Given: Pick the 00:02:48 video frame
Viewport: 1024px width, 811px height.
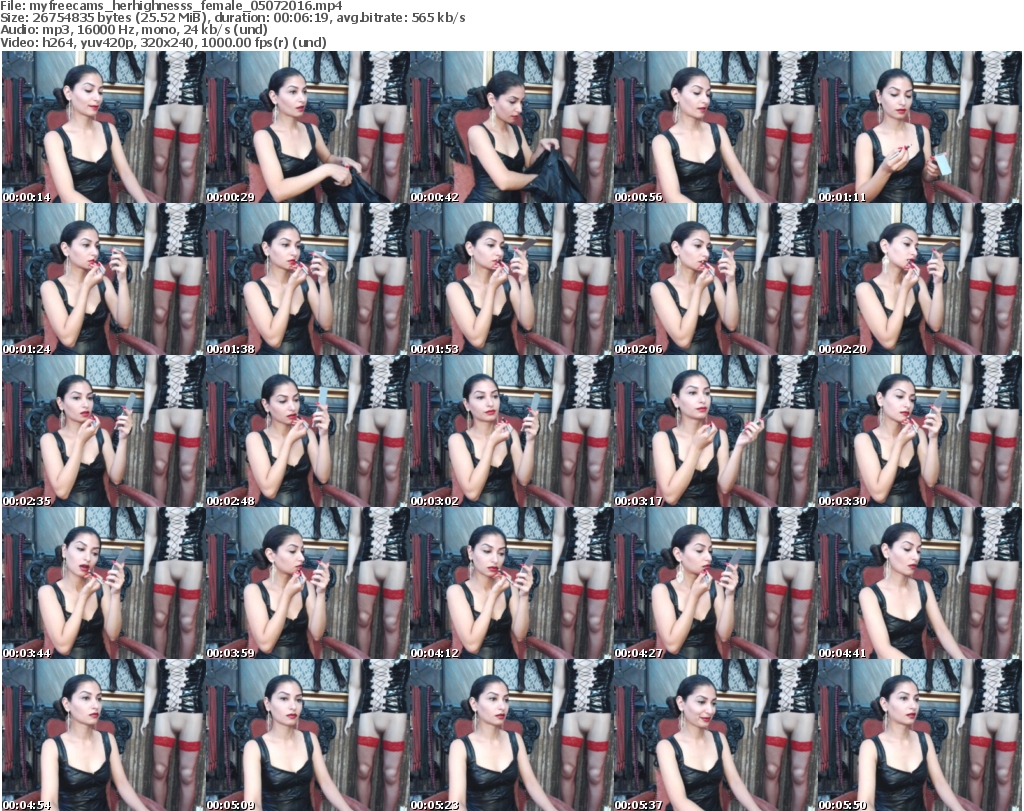Looking at the screenshot, I should [x=308, y=432].
